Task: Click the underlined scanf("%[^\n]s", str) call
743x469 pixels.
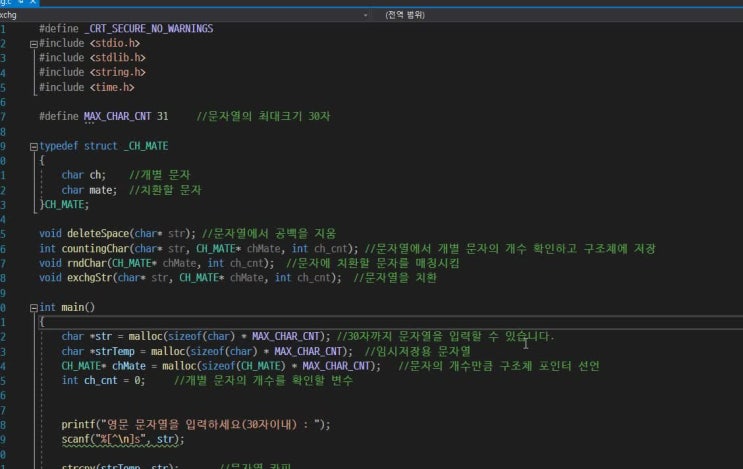Action: pyautogui.click(x=123, y=440)
